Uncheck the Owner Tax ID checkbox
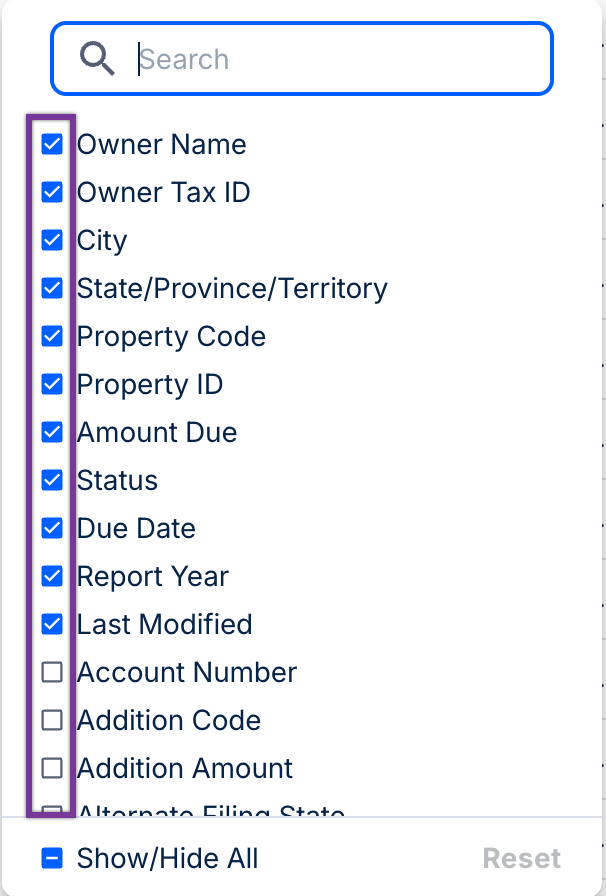This screenshot has width=606, height=896. pos(52,192)
